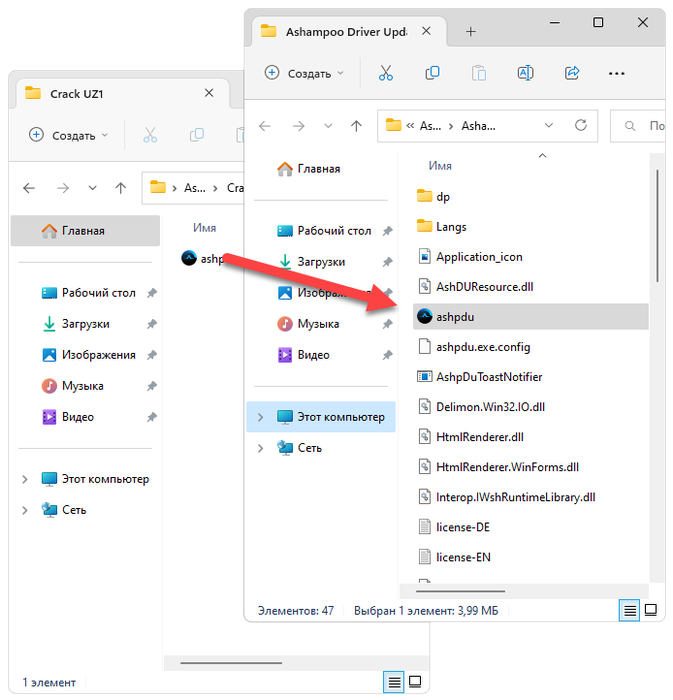Viewport: 673px width, 700px height.
Task: Click As... breadcrumb in Crack UZ1 address bar
Action: (x=195, y=188)
